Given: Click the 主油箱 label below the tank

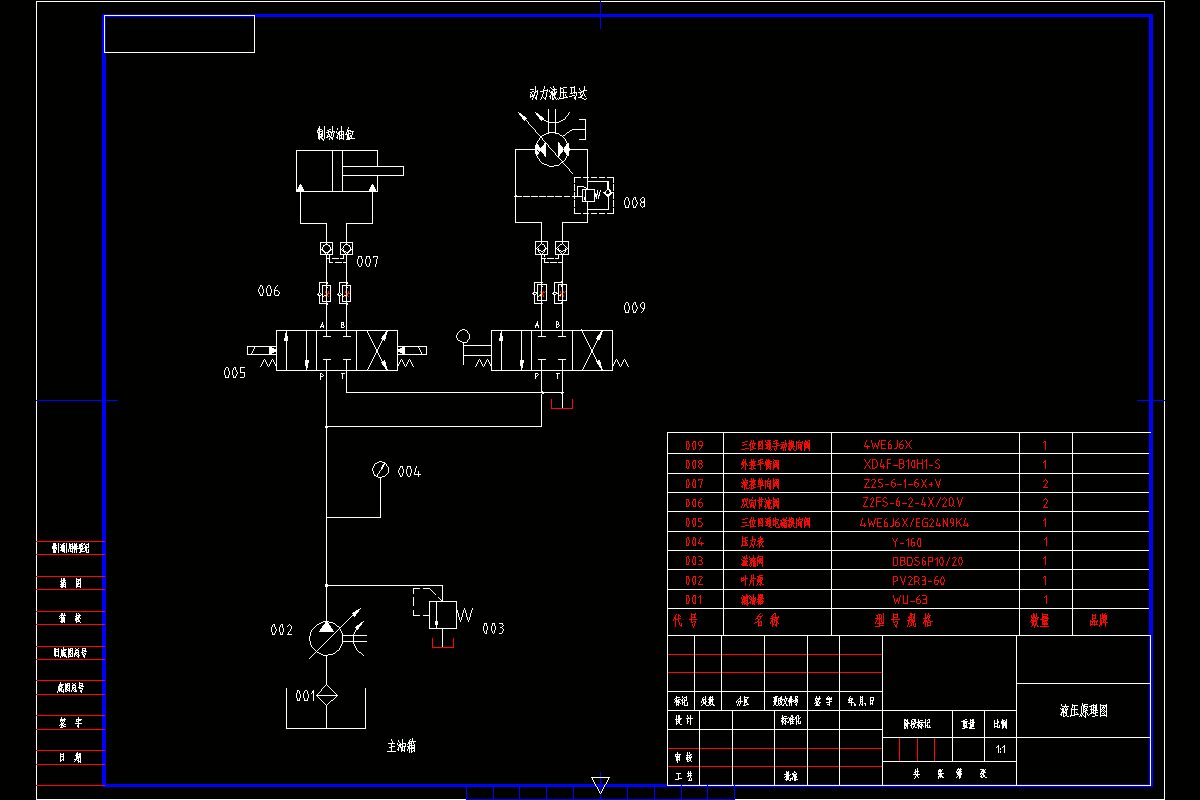Looking at the screenshot, I should point(402,746).
